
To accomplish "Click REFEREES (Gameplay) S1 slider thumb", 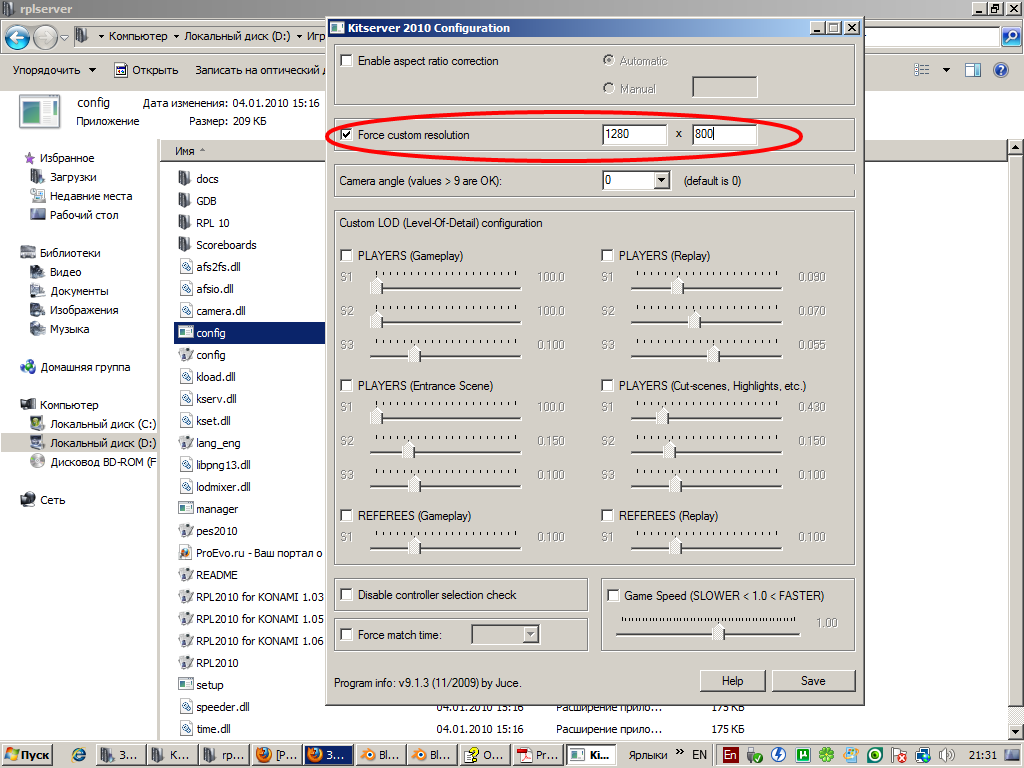I will coord(414,545).
